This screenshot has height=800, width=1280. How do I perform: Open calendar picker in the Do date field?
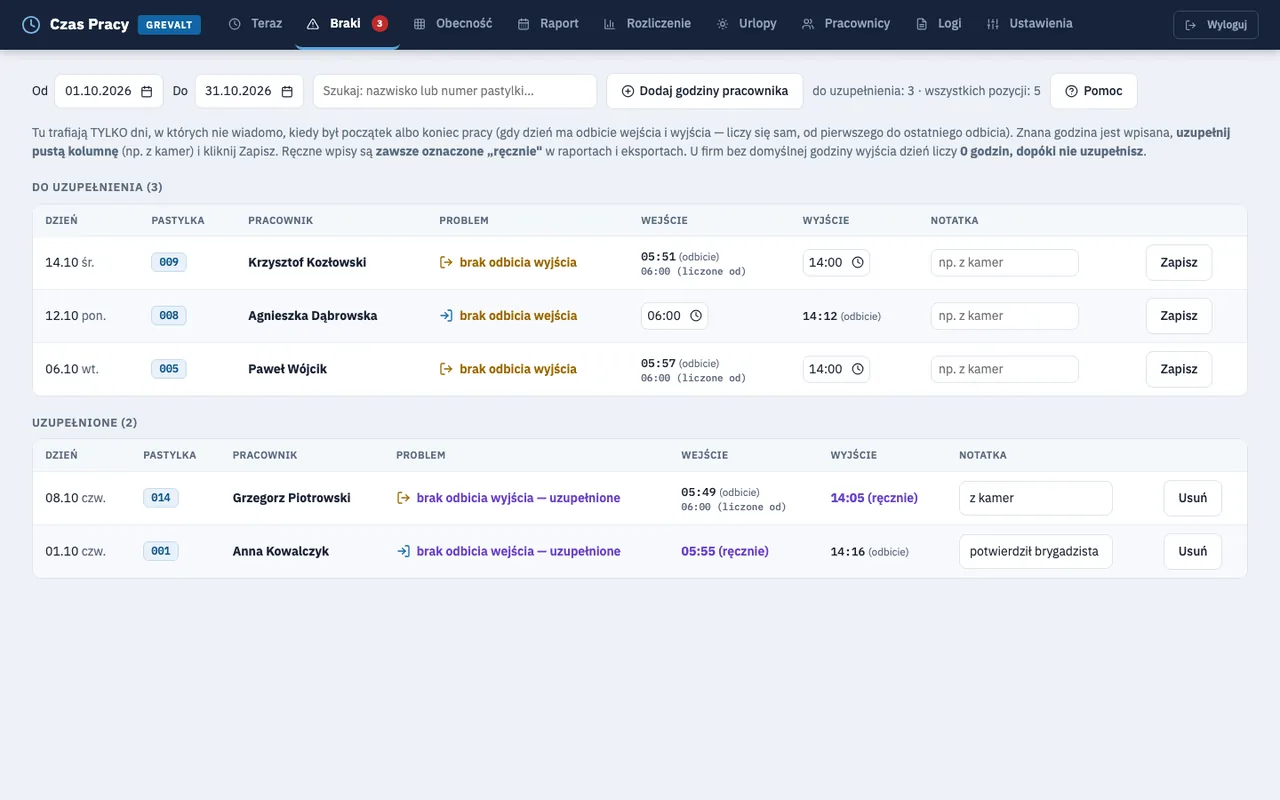[287, 91]
